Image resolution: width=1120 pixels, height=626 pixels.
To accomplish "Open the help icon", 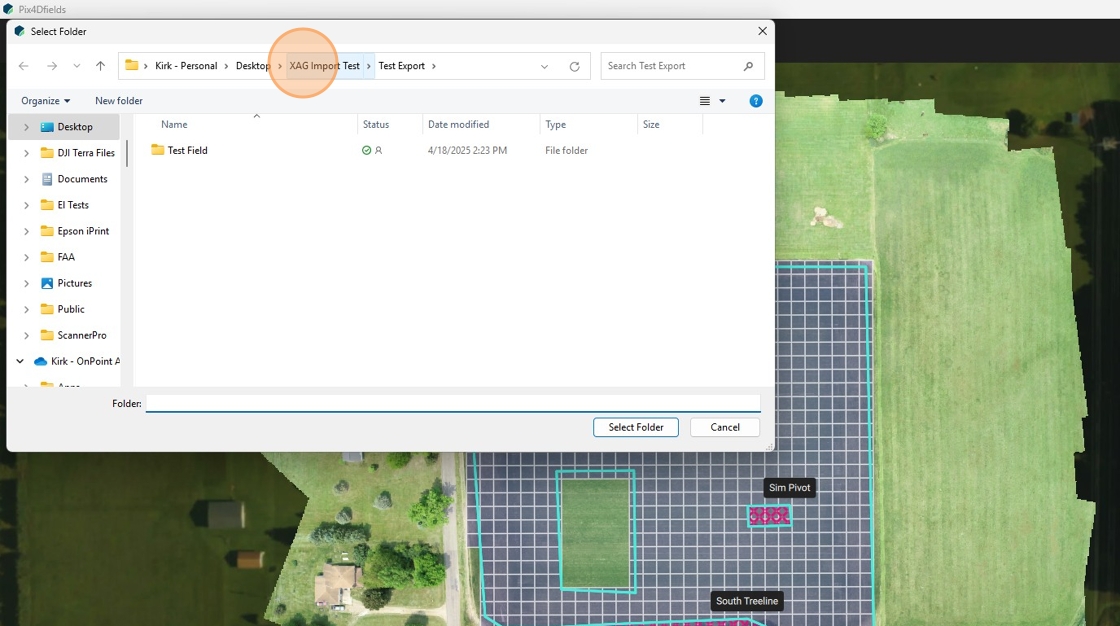I will click(756, 101).
